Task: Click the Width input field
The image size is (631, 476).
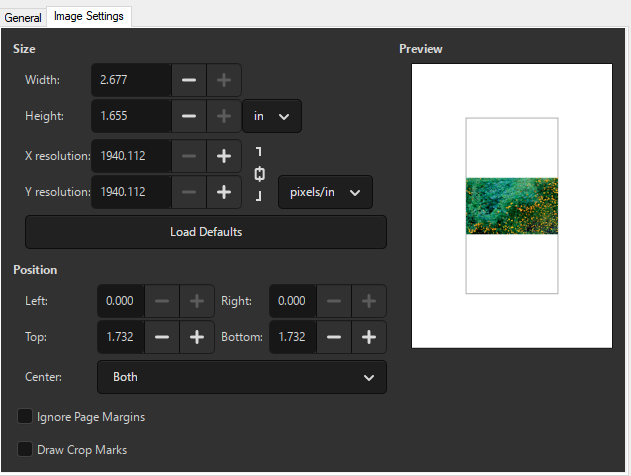Action: point(130,80)
